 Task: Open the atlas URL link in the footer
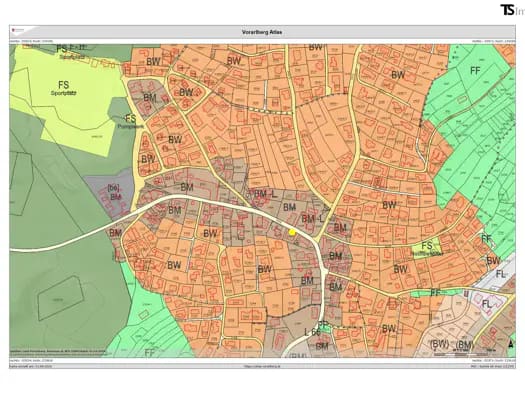click(262, 366)
